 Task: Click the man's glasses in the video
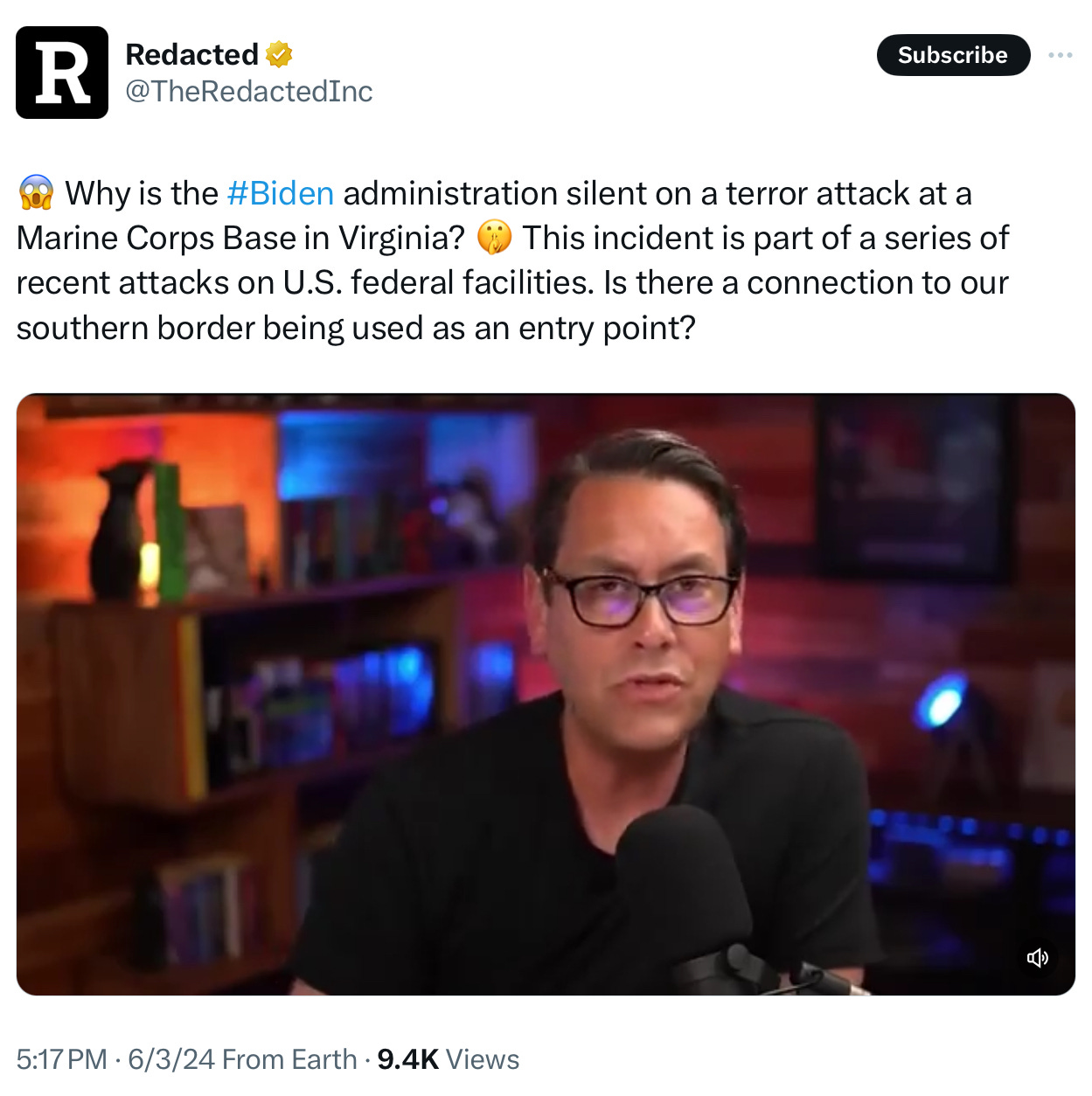click(639, 597)
